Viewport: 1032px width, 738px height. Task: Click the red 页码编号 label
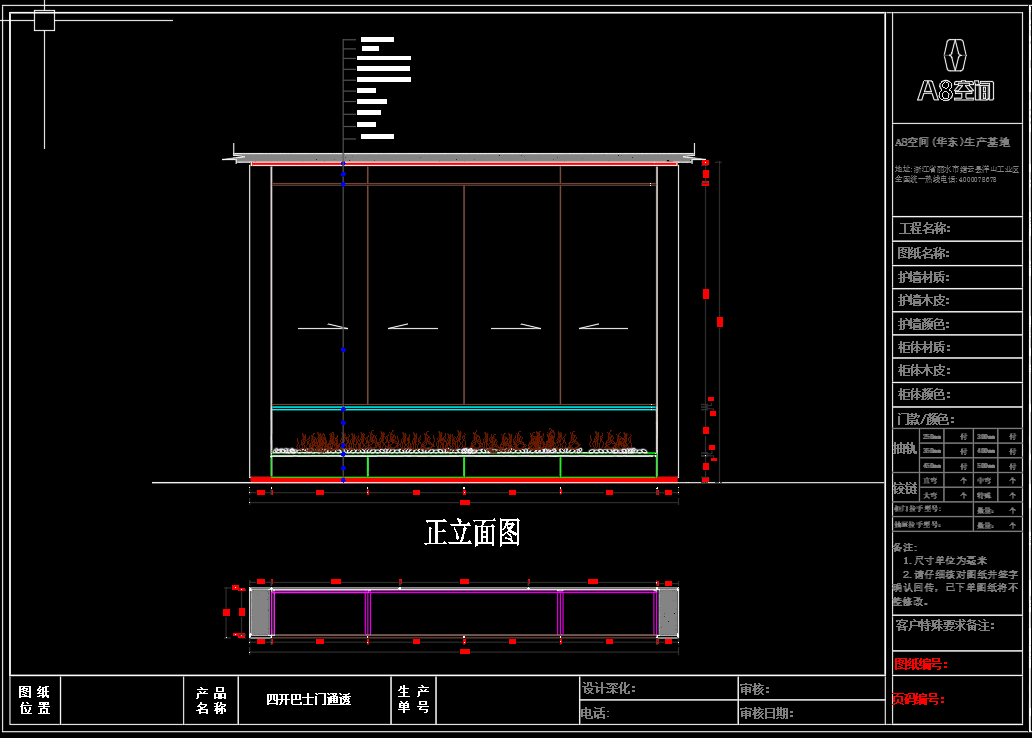click(919, 699)
